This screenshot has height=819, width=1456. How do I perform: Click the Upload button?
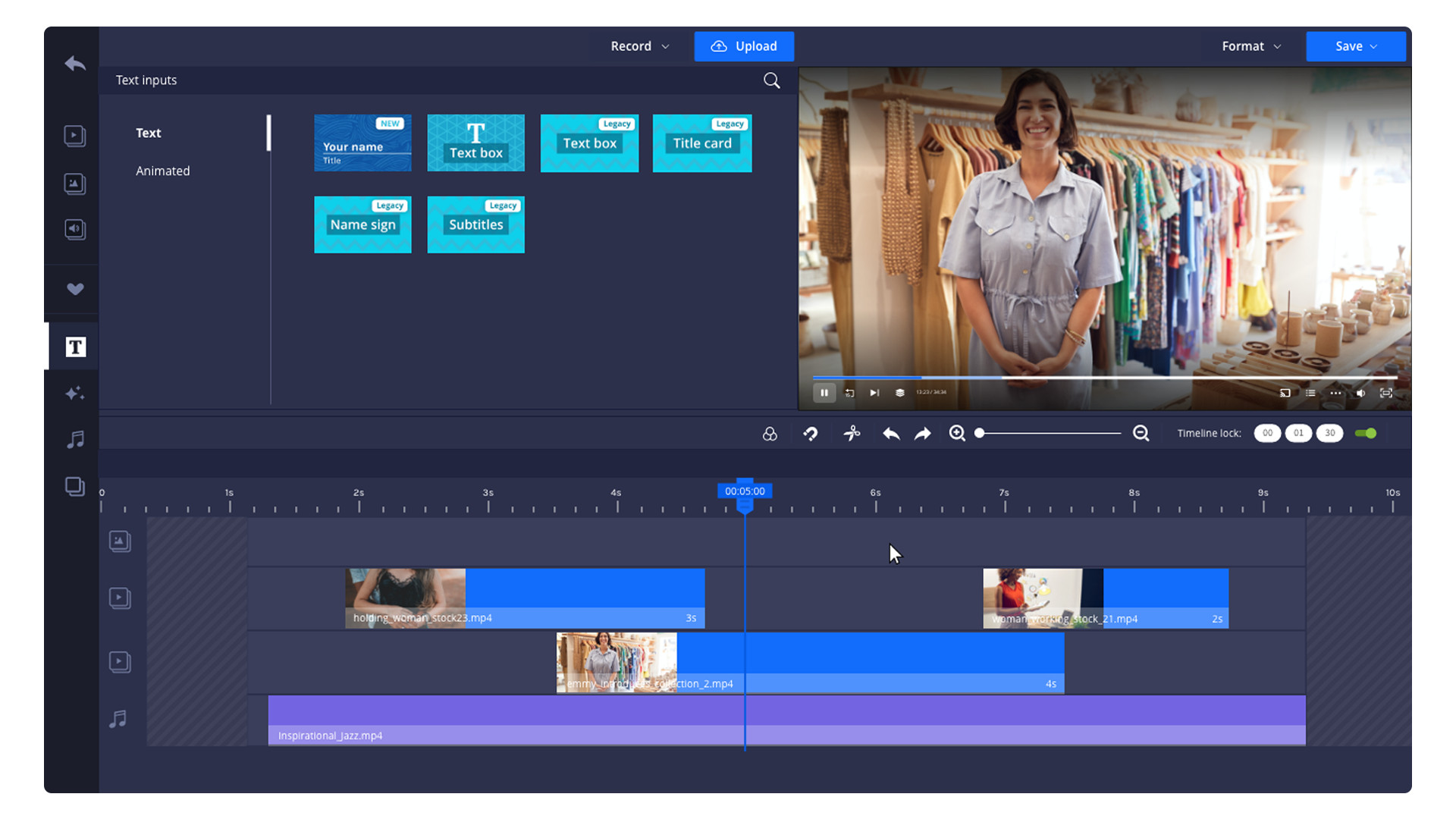click(x=744, y=46)
